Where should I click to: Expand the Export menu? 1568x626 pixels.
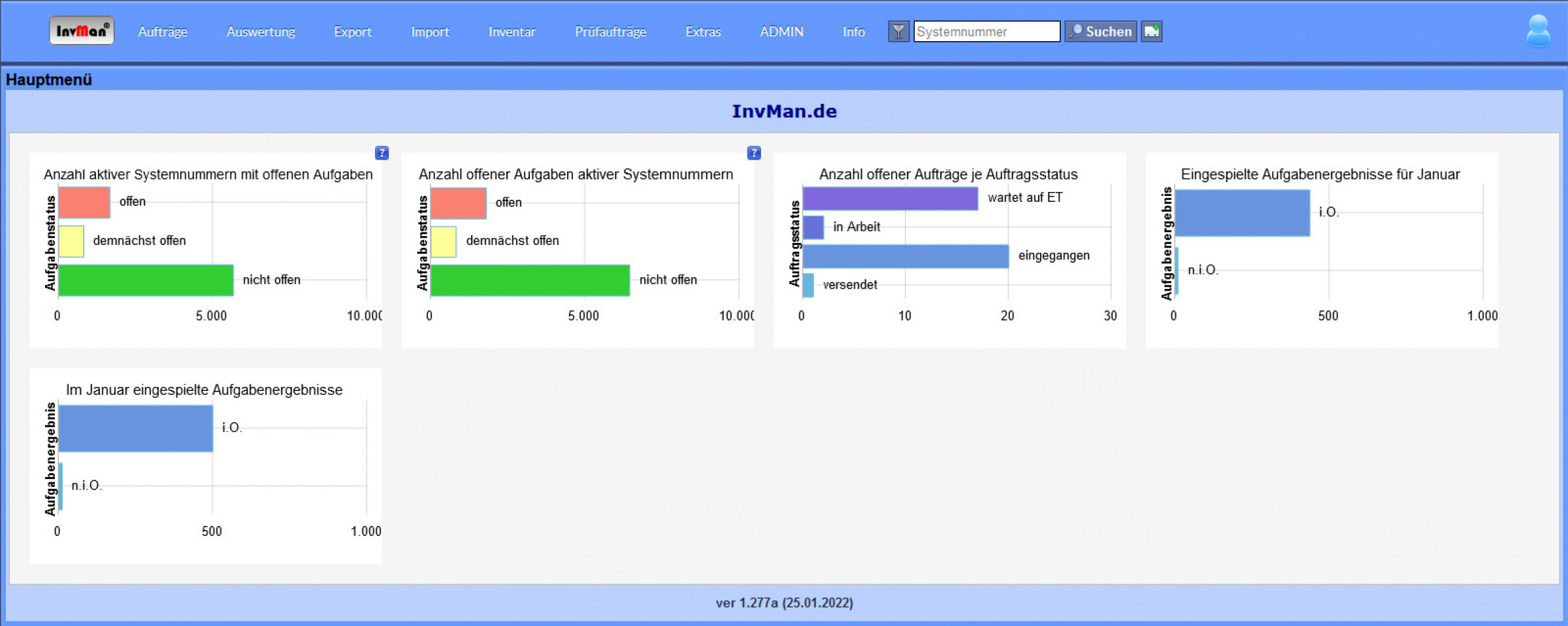(353, 31)
